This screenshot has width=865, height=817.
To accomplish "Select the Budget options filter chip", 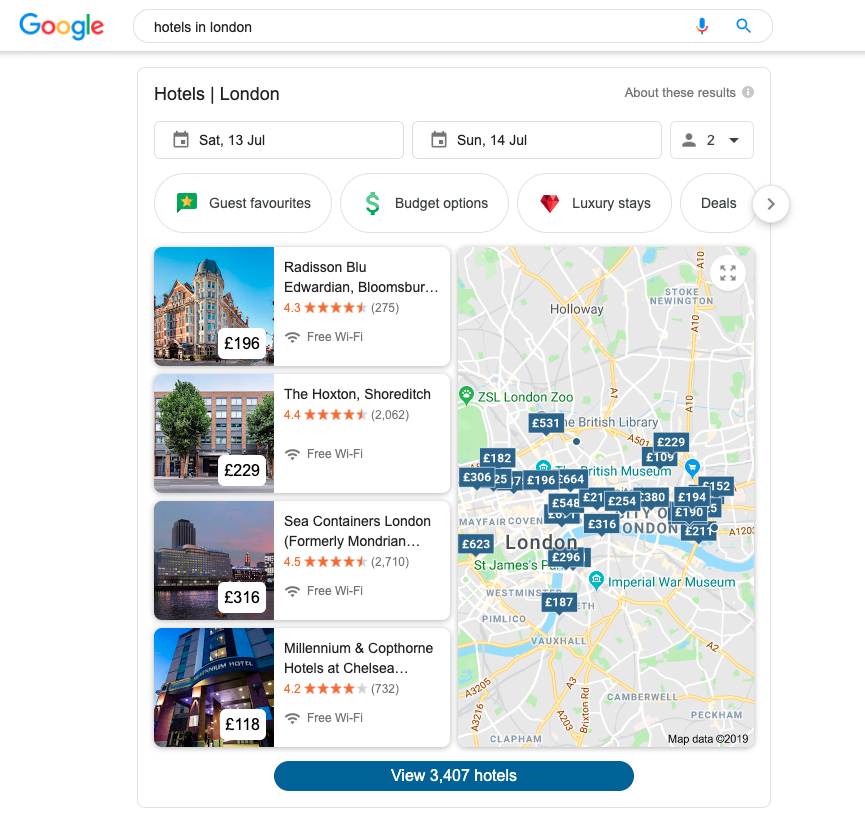I will click(424, 203).
